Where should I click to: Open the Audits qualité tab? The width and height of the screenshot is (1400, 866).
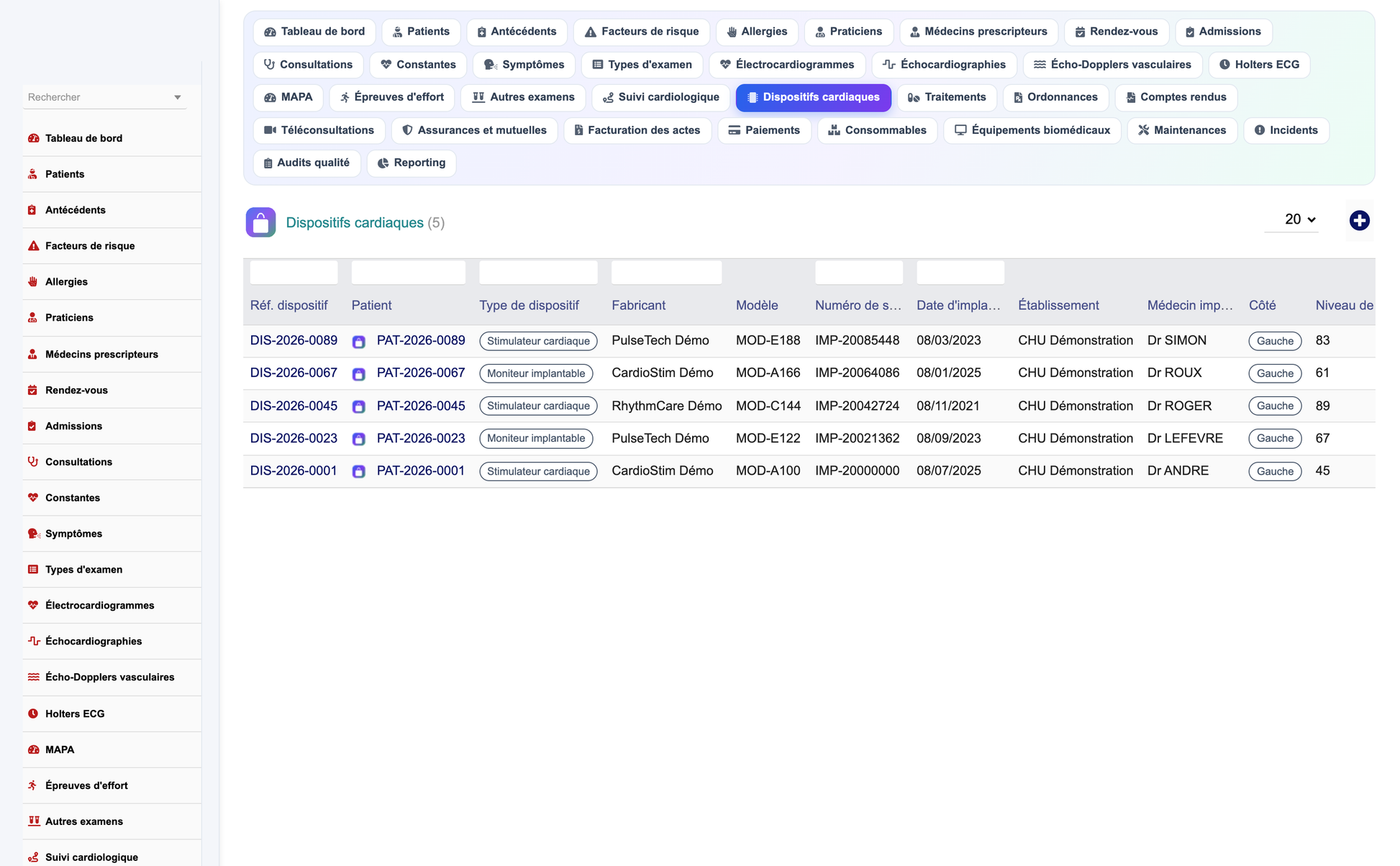tap(306, 163)
